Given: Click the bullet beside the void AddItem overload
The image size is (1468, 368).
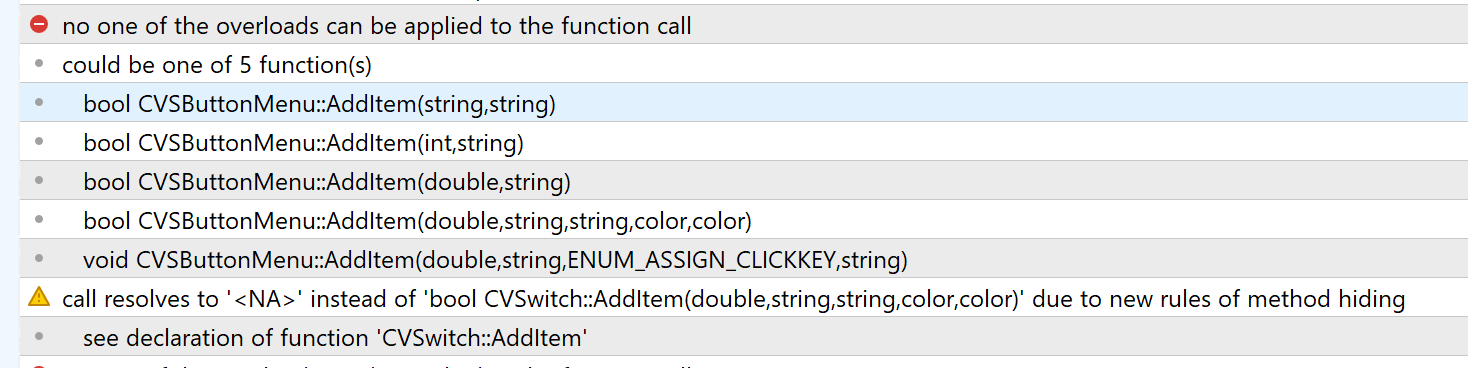Looking at the screenshot, I should tap(39, 259).
